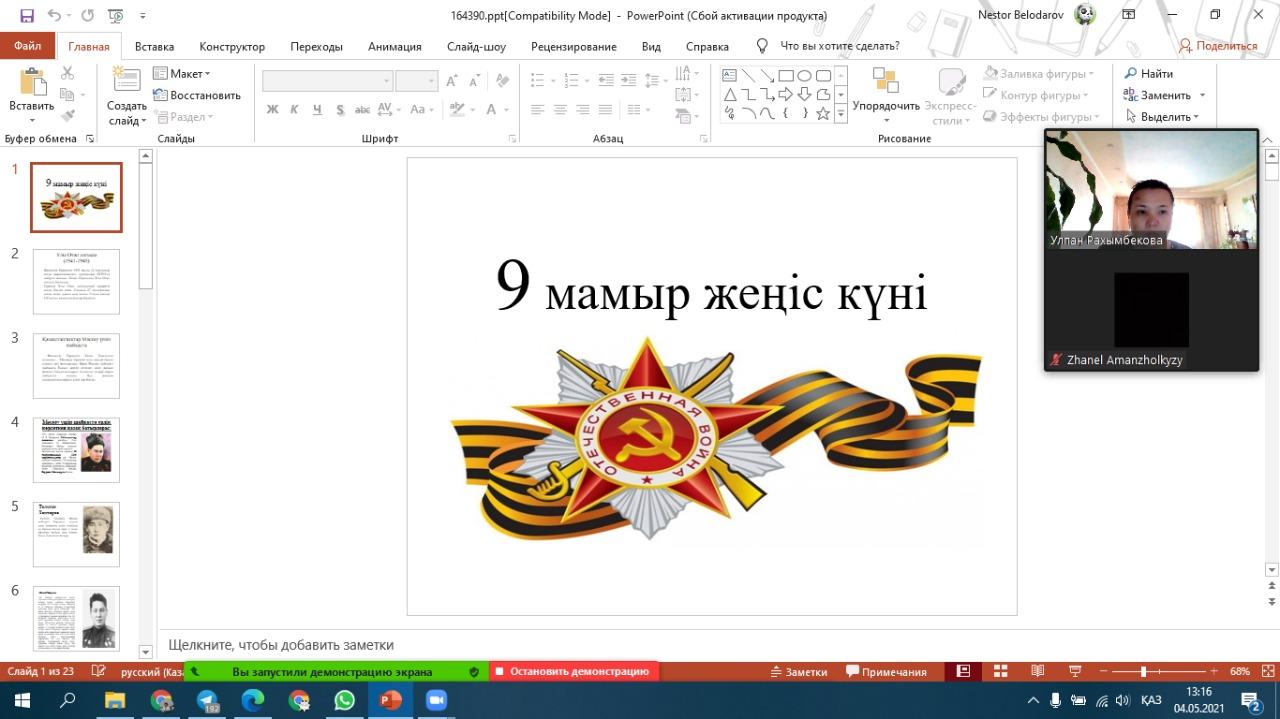Screen dimensions: 1280x719
Task: Click the zoom slider handle
Action: coord(1143,671)
